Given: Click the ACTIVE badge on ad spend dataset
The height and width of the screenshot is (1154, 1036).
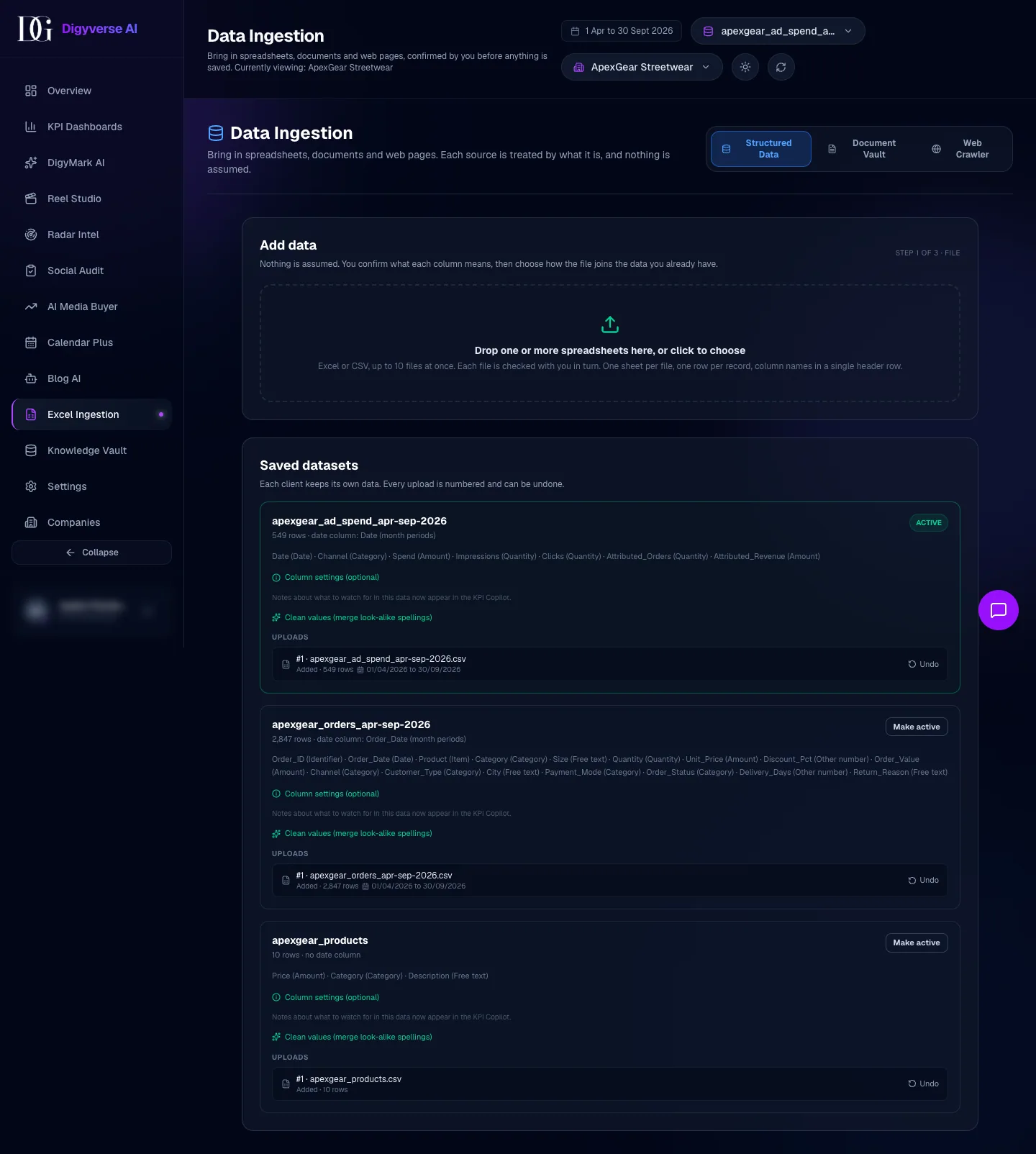Looking at the screenshot, I should [929, 523].
